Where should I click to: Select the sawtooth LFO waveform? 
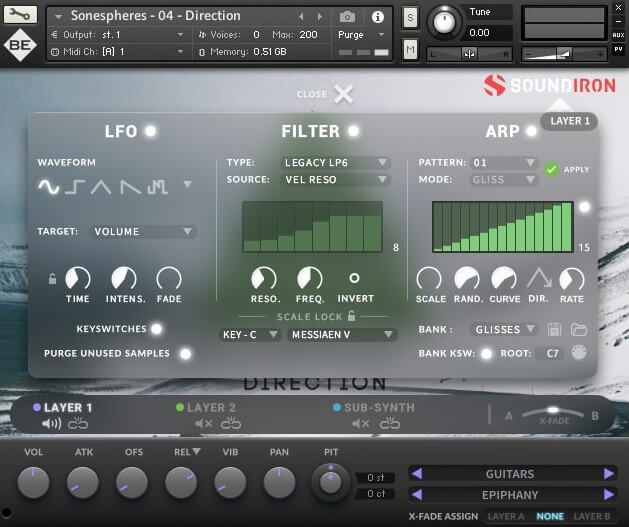point(130,186)
